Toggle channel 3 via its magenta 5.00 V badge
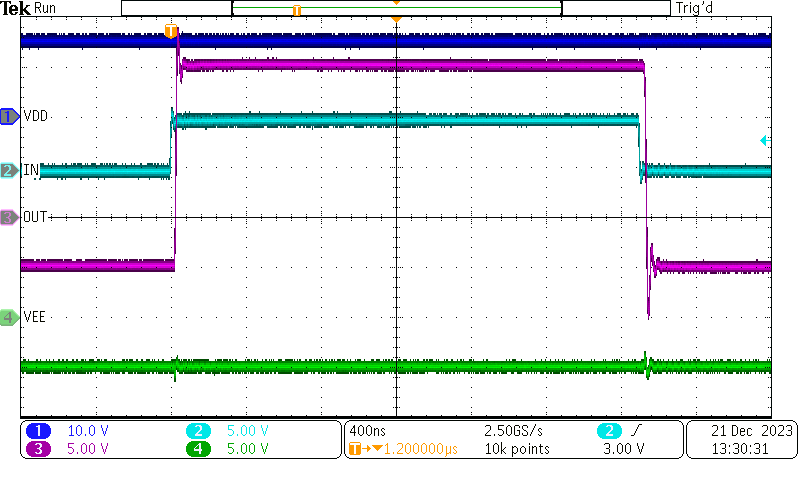The image size is (800, 480). (x=39, y=449)
